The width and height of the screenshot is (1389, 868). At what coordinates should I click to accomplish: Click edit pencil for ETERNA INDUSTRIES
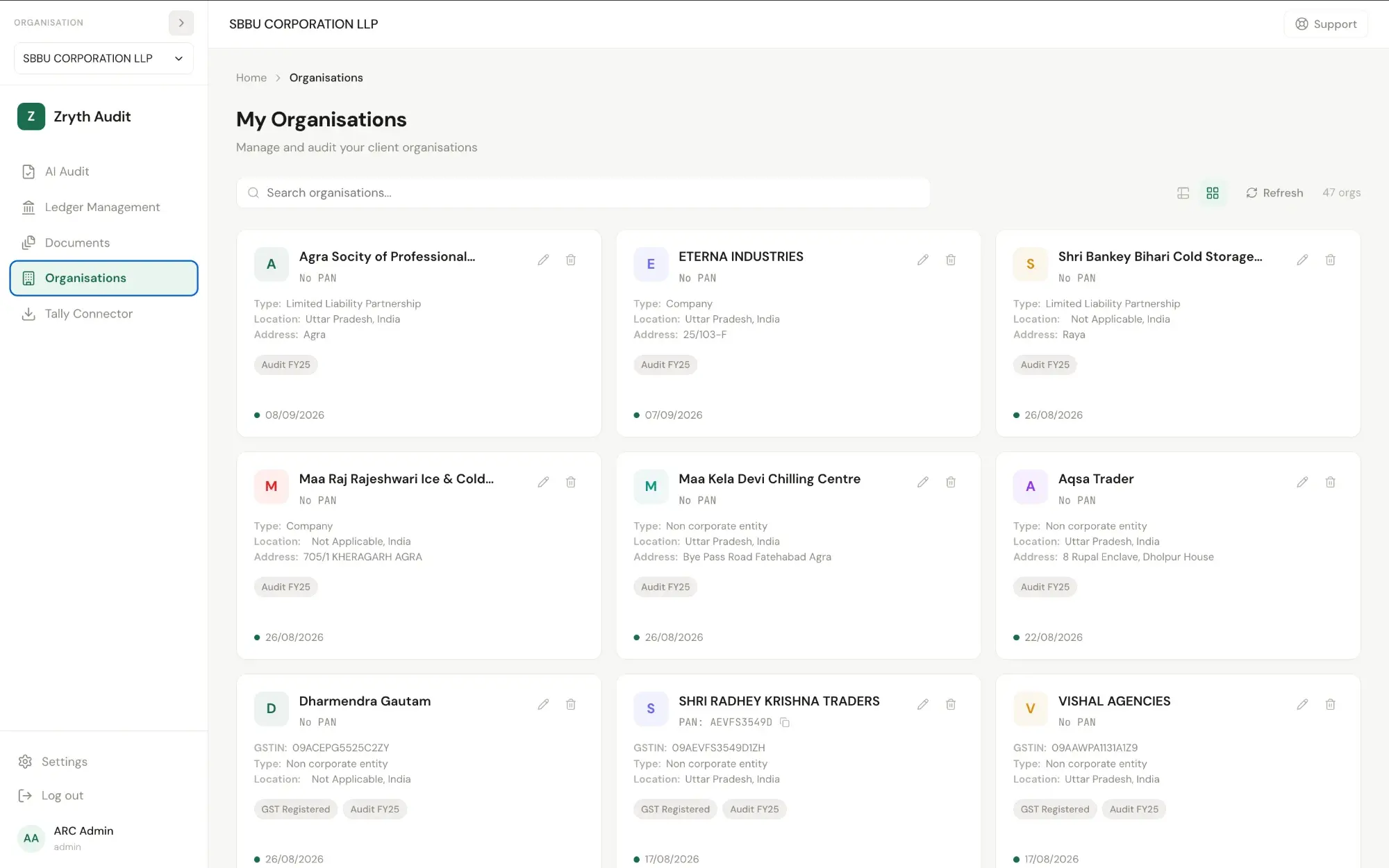[923, 260]
